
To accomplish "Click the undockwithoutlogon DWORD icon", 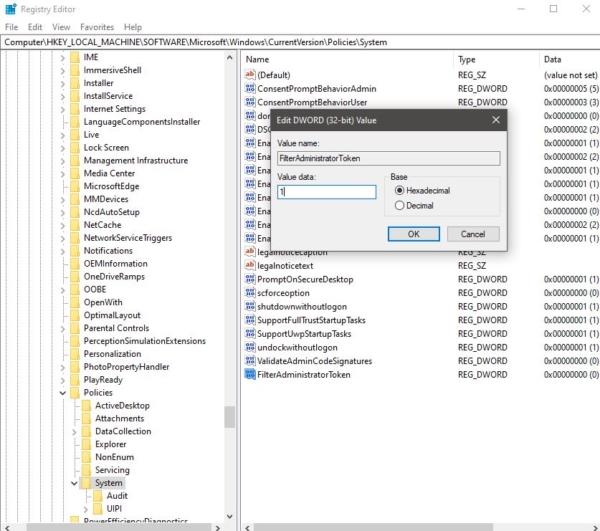I will pos(250,347).
